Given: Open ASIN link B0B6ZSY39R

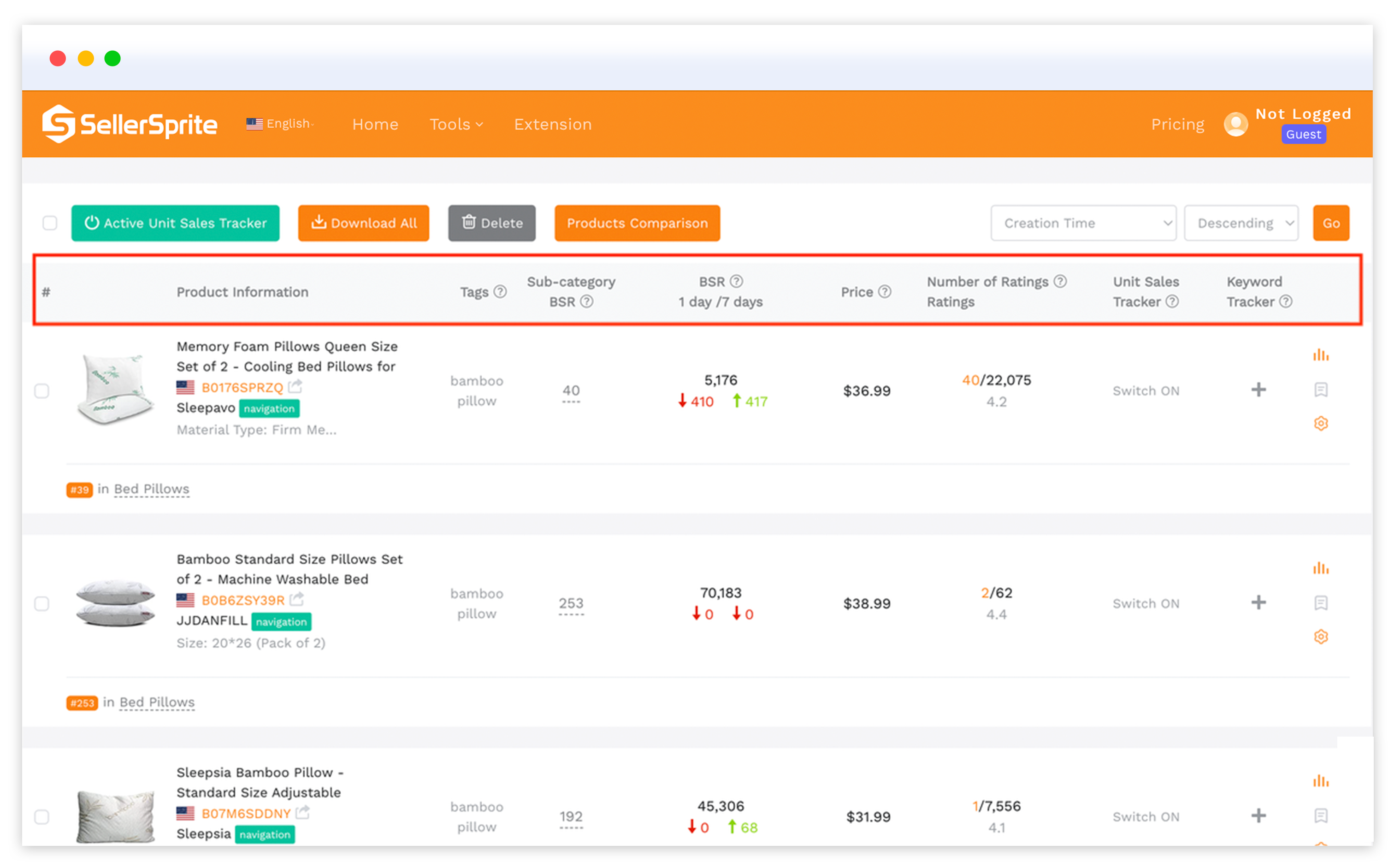Looking at the screenshot, I should (x=242, y=601).
